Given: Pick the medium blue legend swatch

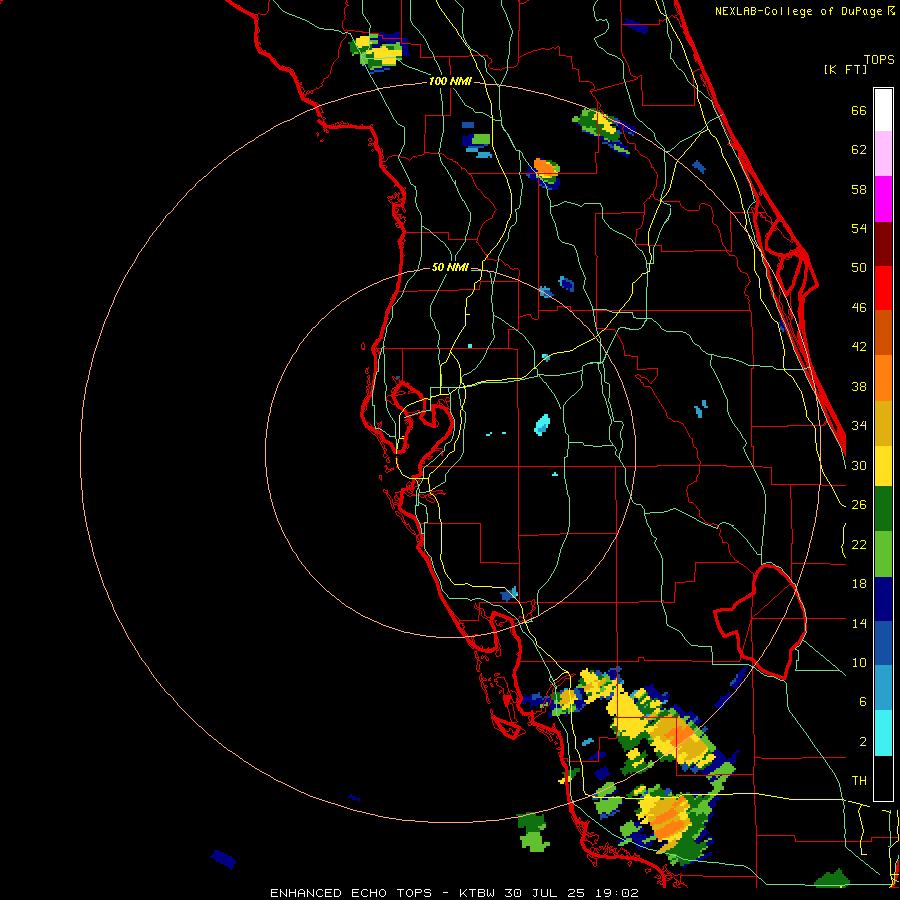Looking at the screenshot, I should pos(883,643).
